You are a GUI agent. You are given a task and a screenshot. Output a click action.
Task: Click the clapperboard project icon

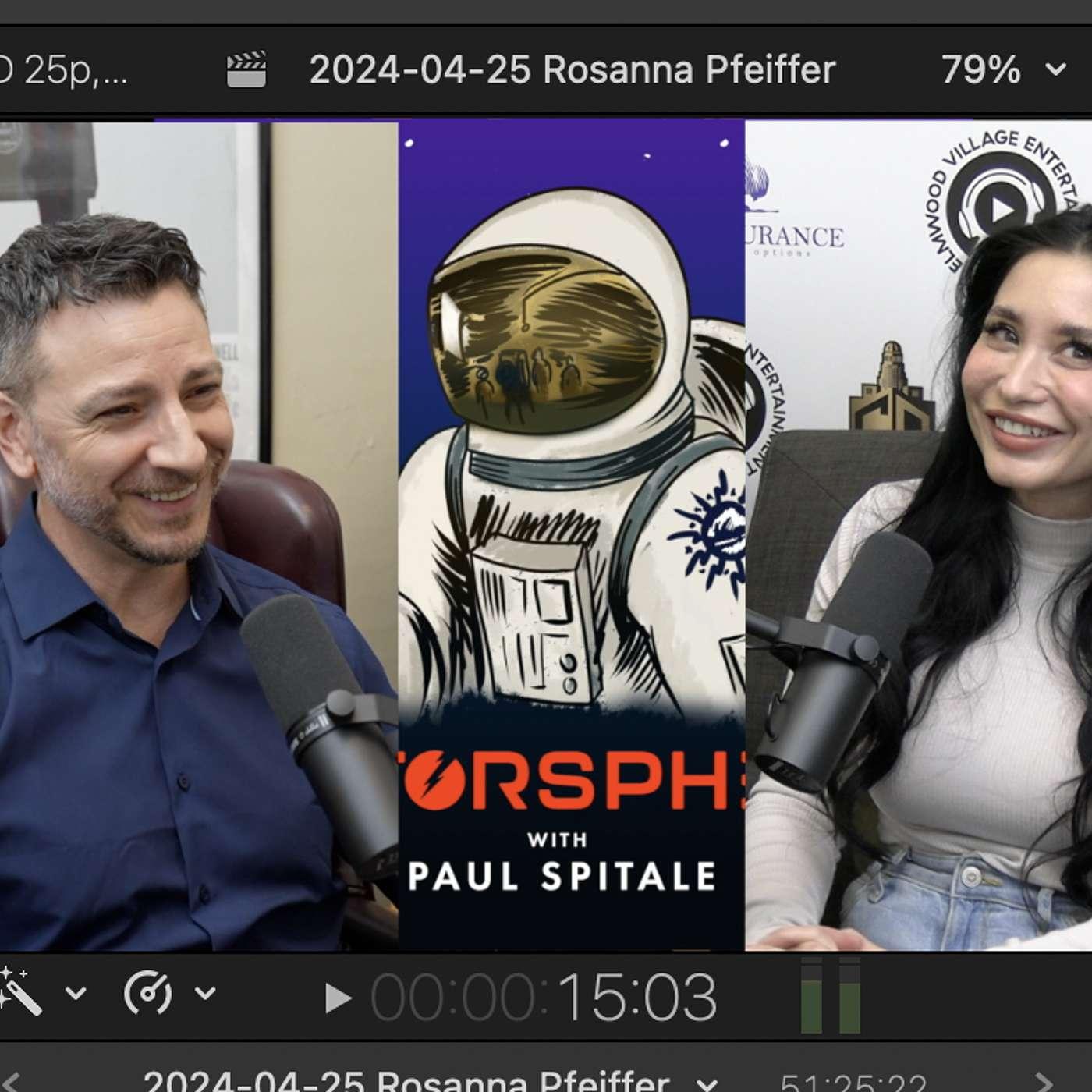click(246, 70)
